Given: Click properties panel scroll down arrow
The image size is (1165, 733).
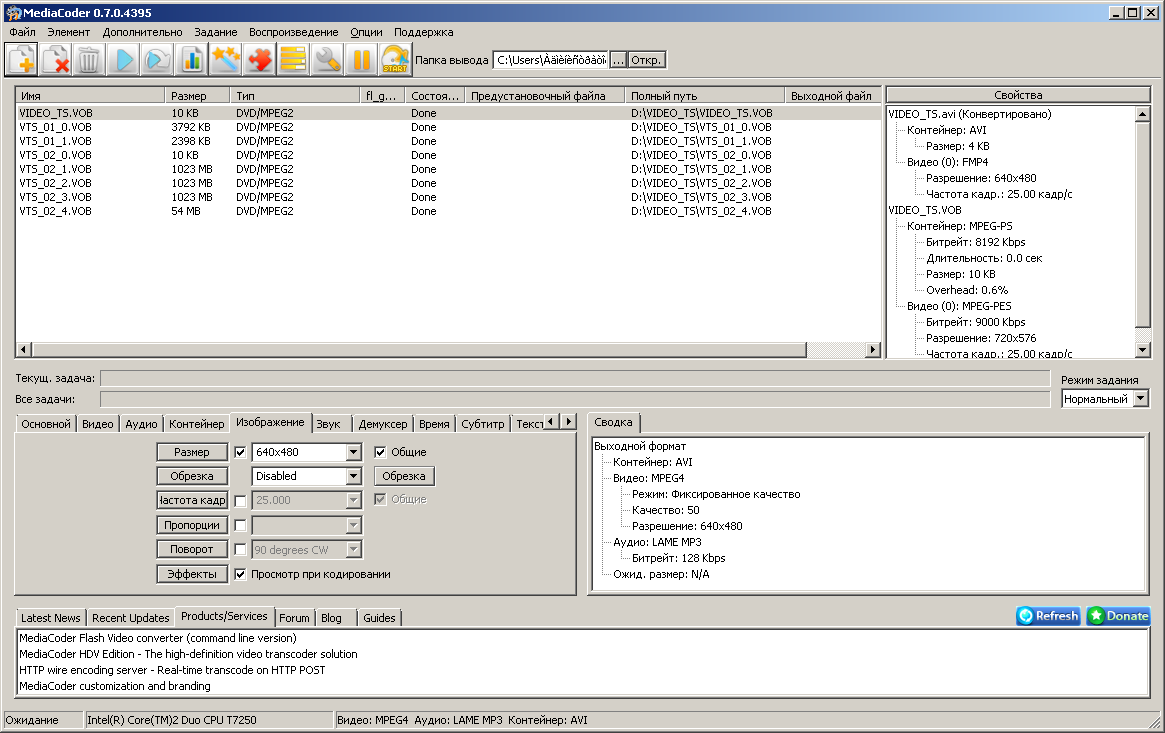Looking at the screenshot, I should (1143, 350).
